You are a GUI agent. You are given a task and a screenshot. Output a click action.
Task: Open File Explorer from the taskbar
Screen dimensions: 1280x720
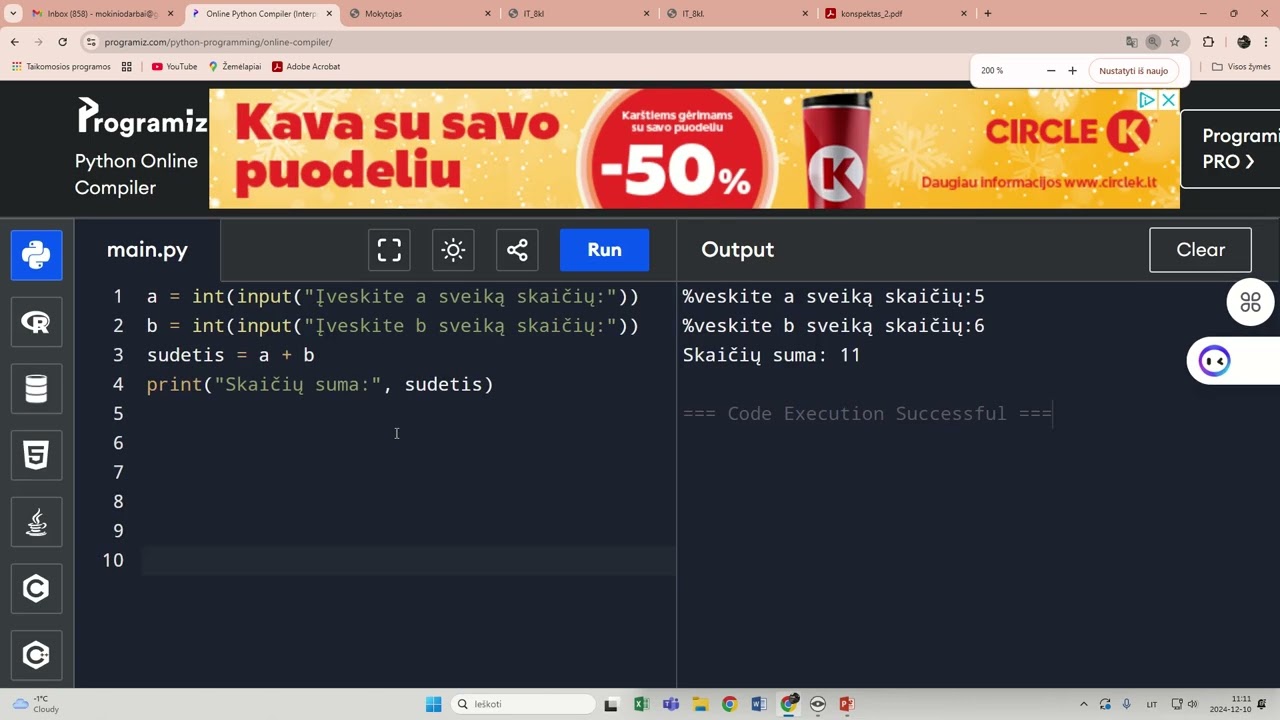point(700,704)
